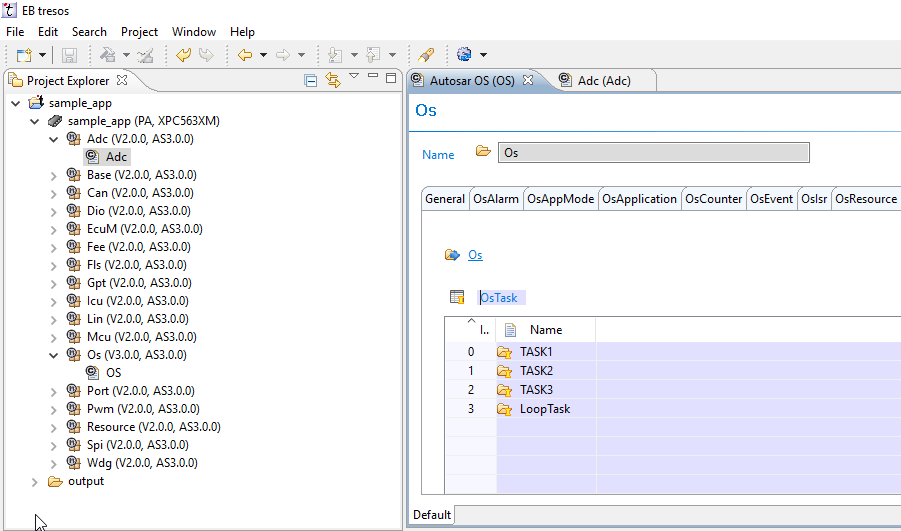Click the New wizard toolbar icon
901x531 pixels.
point(24,55)
